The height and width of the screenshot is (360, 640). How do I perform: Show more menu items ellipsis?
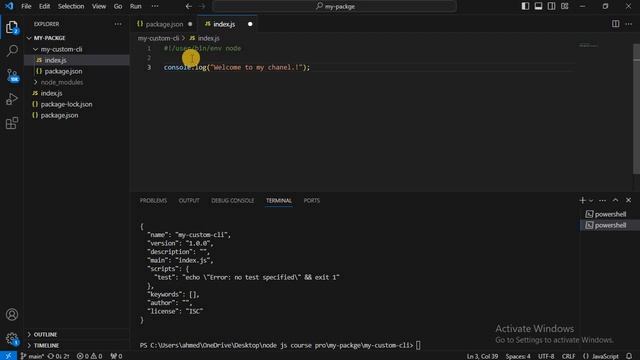pos(155,6)
